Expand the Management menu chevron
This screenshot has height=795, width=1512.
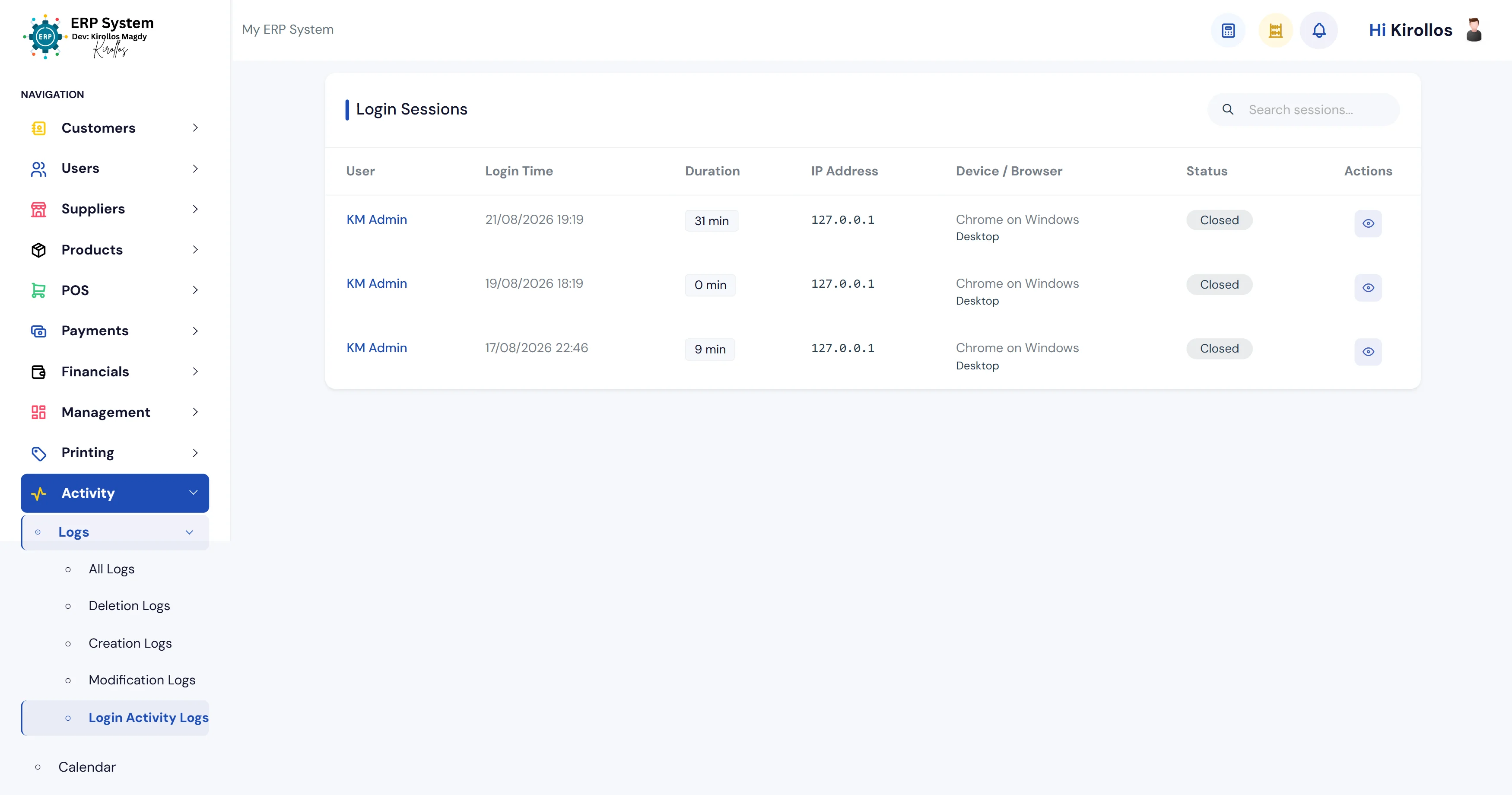point(195,412)
